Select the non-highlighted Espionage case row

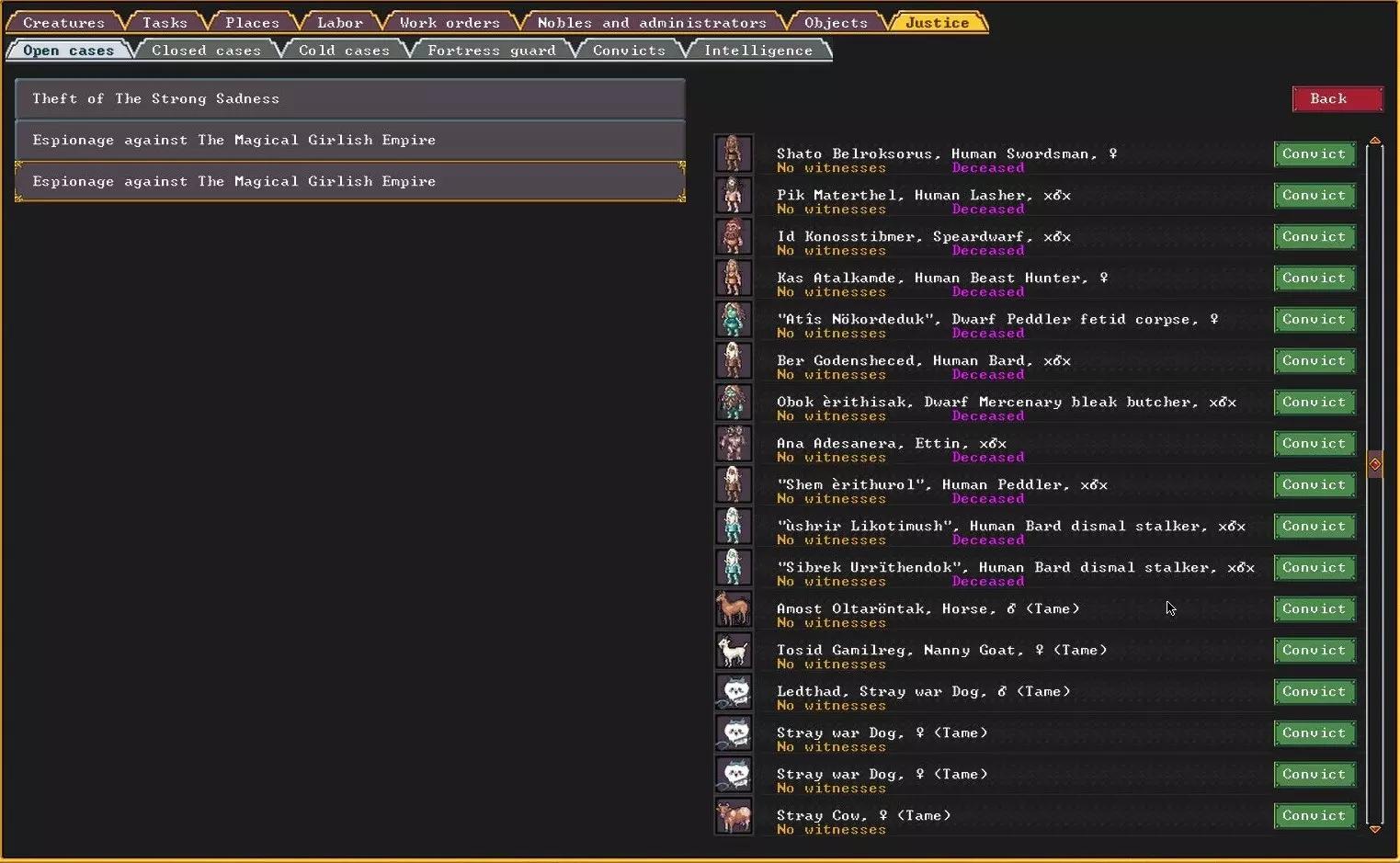350,141
